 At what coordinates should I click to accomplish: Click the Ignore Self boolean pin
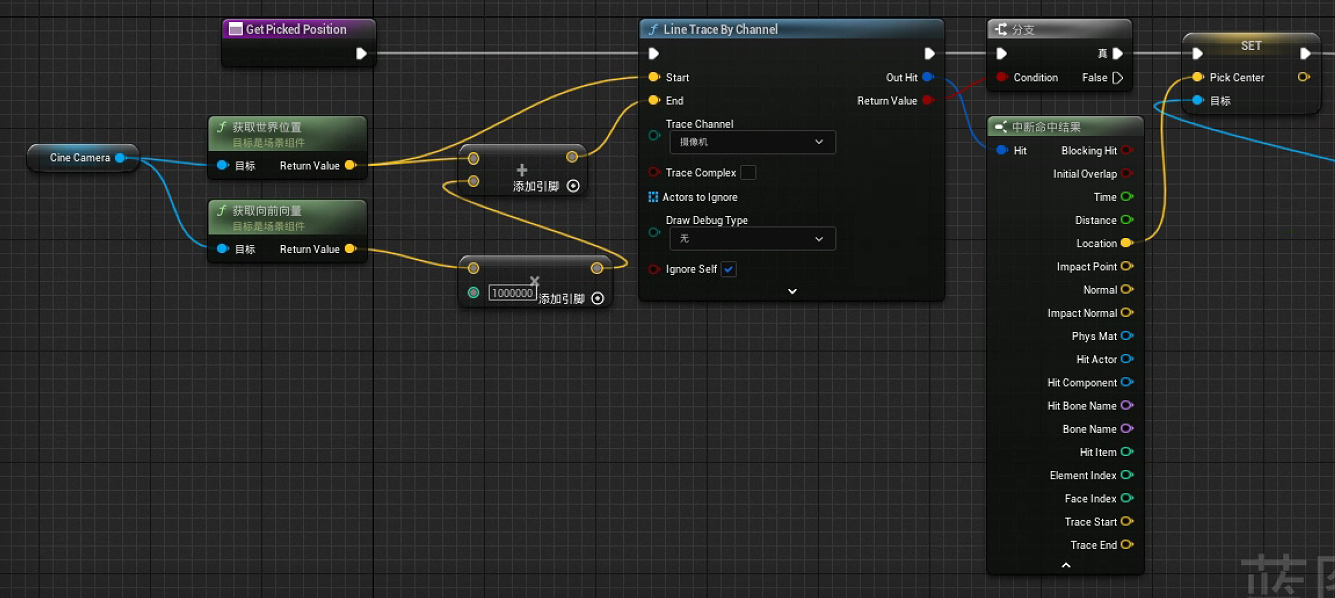[654, 269]
